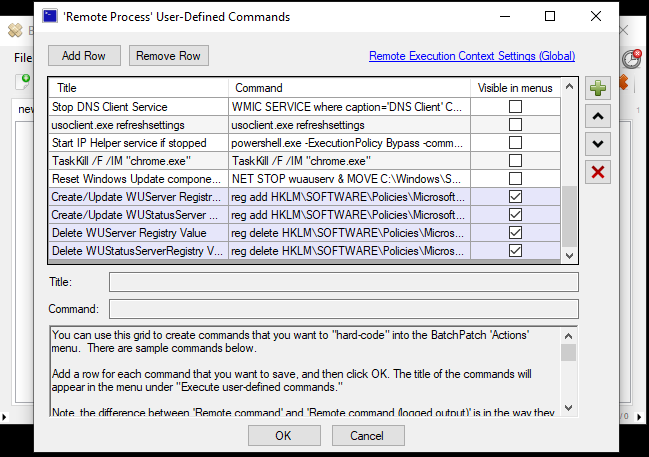649x457 pixels.
Task: Click into the Command input field
Action: pos(344,309)
